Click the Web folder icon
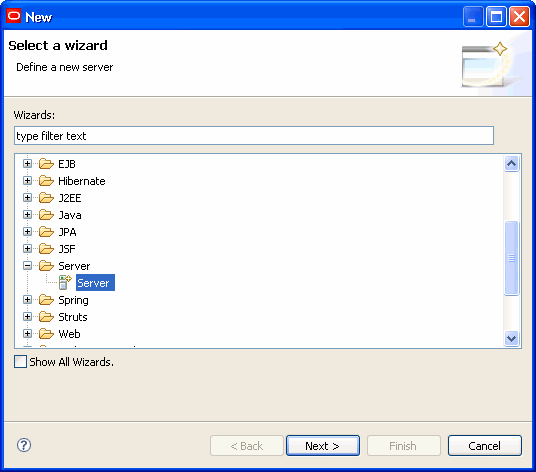Image resolution: width=536 pixels, height=472 pixels. pos(46,334)
